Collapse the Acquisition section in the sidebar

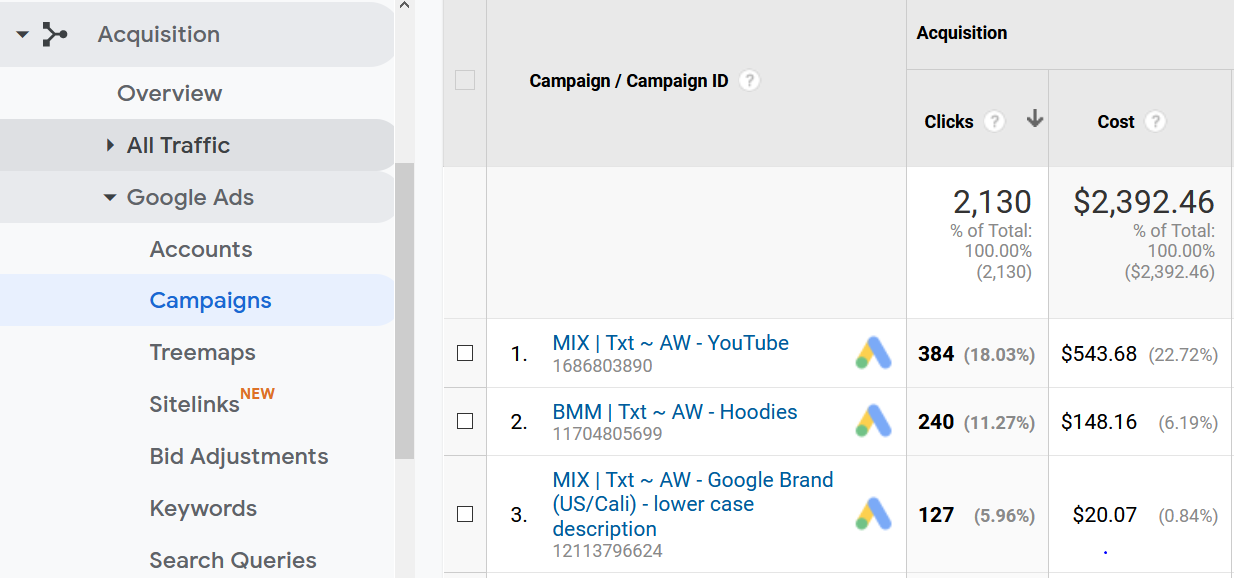point(21,33)
